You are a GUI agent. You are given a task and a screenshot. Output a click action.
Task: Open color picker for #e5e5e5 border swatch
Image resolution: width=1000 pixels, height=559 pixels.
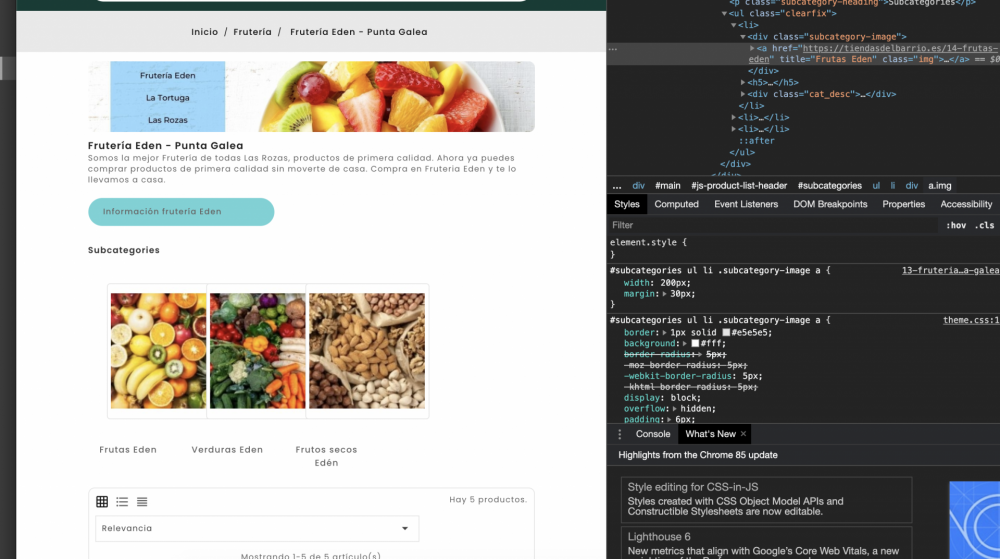tap(726, 333)
